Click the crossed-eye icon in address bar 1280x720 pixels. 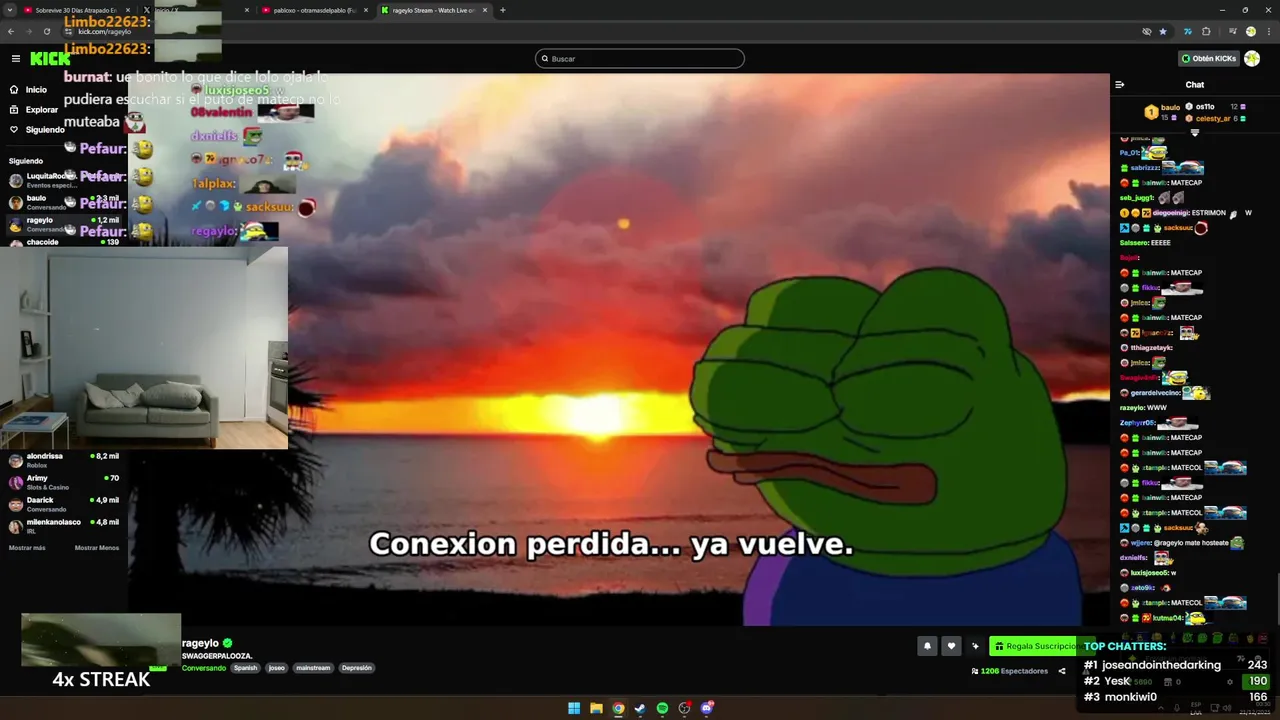1146,31
